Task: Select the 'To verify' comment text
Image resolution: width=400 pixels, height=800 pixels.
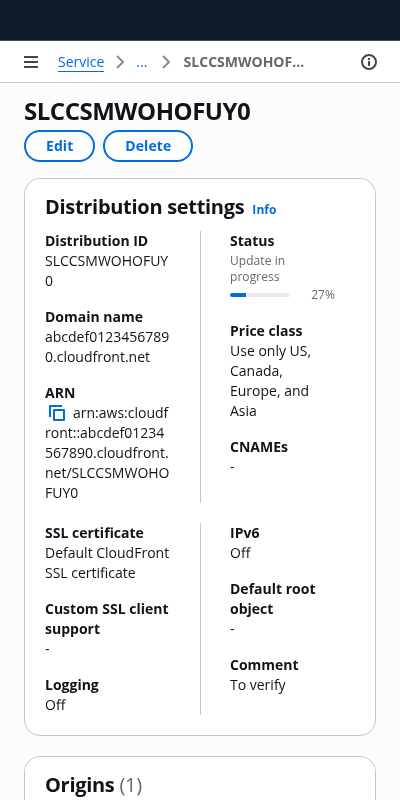Action: click(258, 685)
